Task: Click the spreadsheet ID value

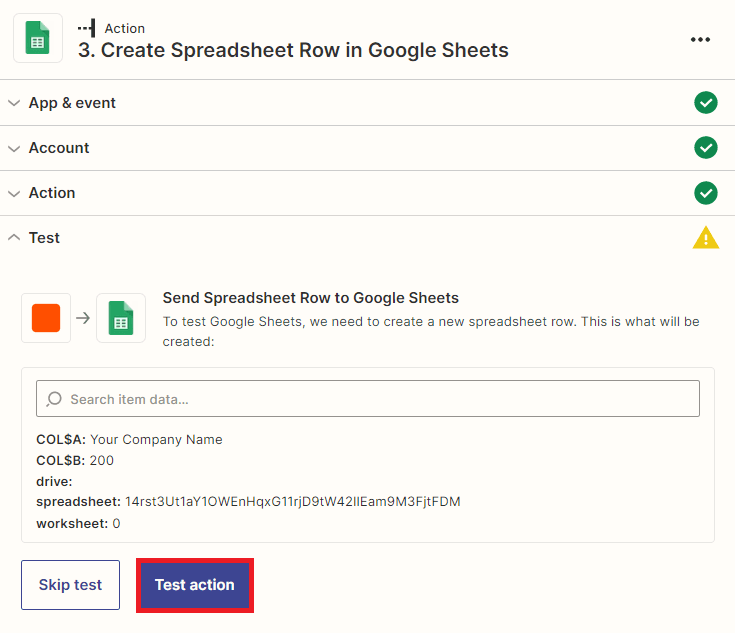Action: [x=292, y=501]
